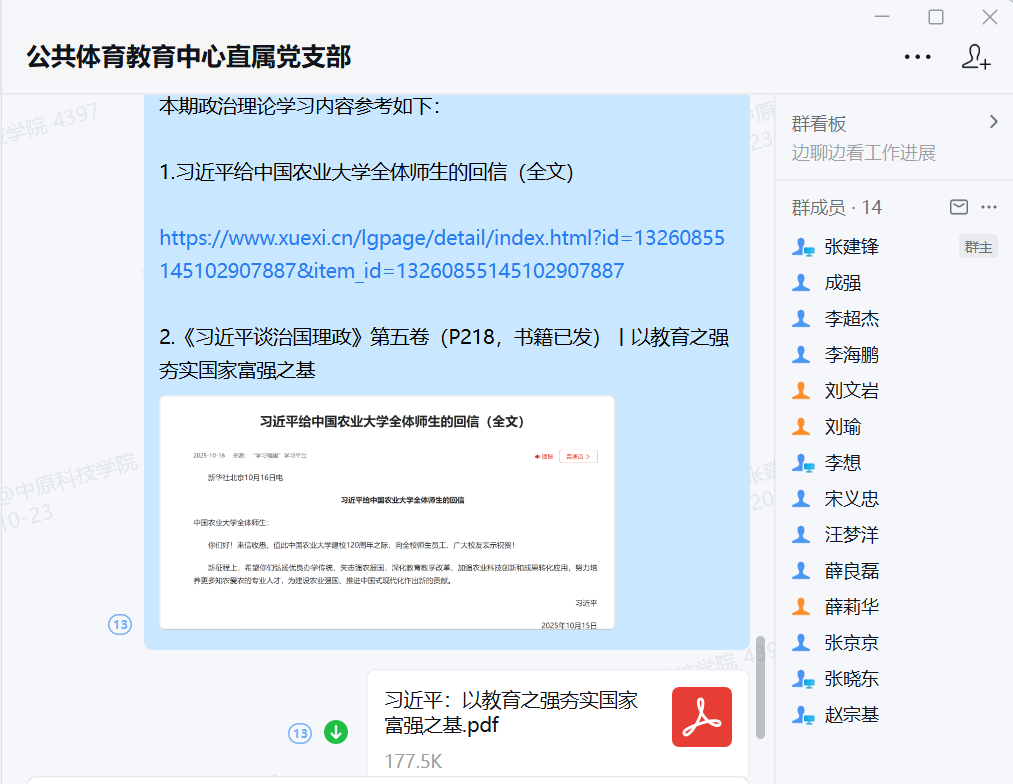Click the 群主 tag next to 张建锋
Viewport: 1013px width, 784px height.
(977, 247)
